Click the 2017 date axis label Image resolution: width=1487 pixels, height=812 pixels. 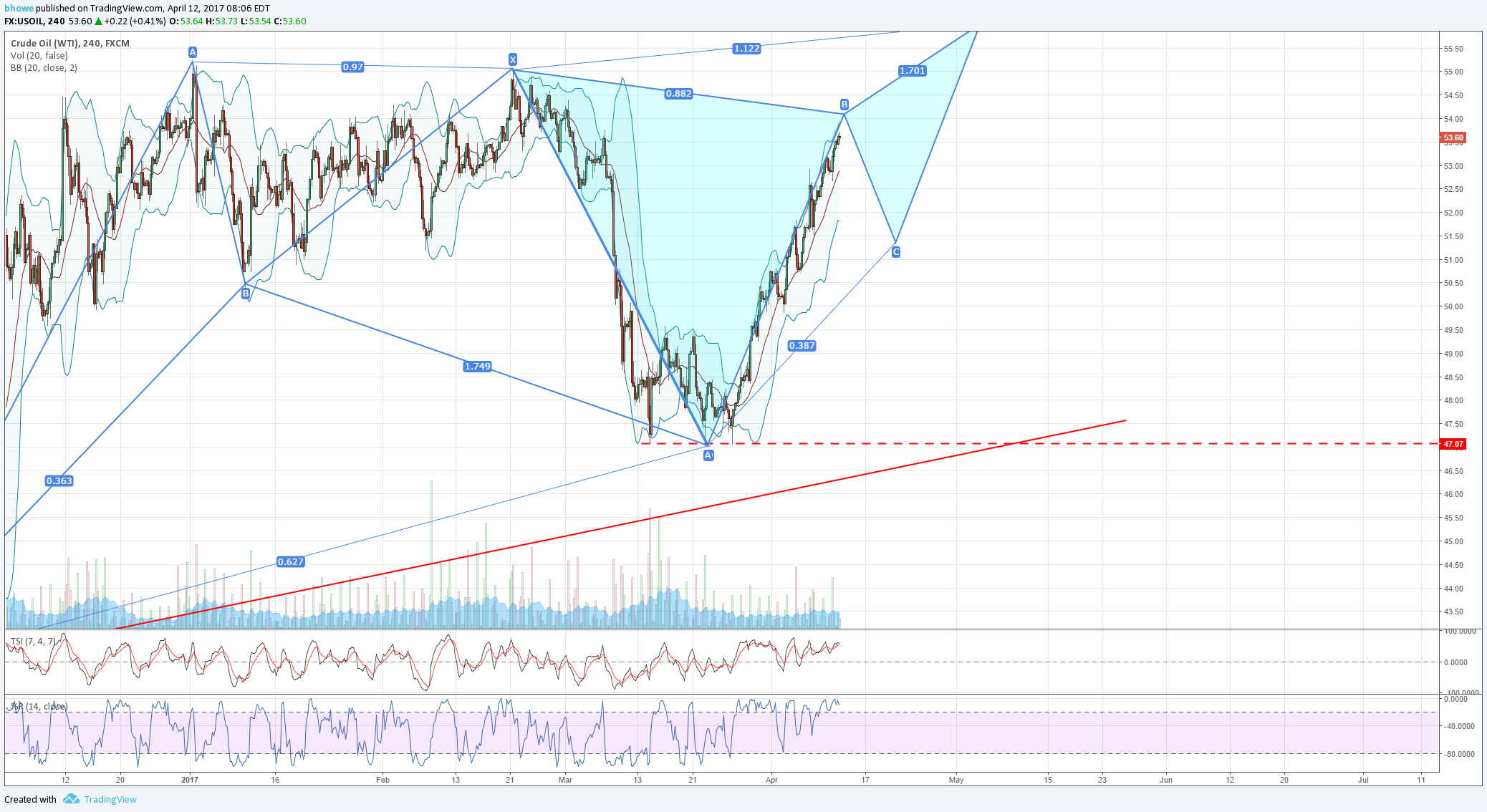pos(190,780)
